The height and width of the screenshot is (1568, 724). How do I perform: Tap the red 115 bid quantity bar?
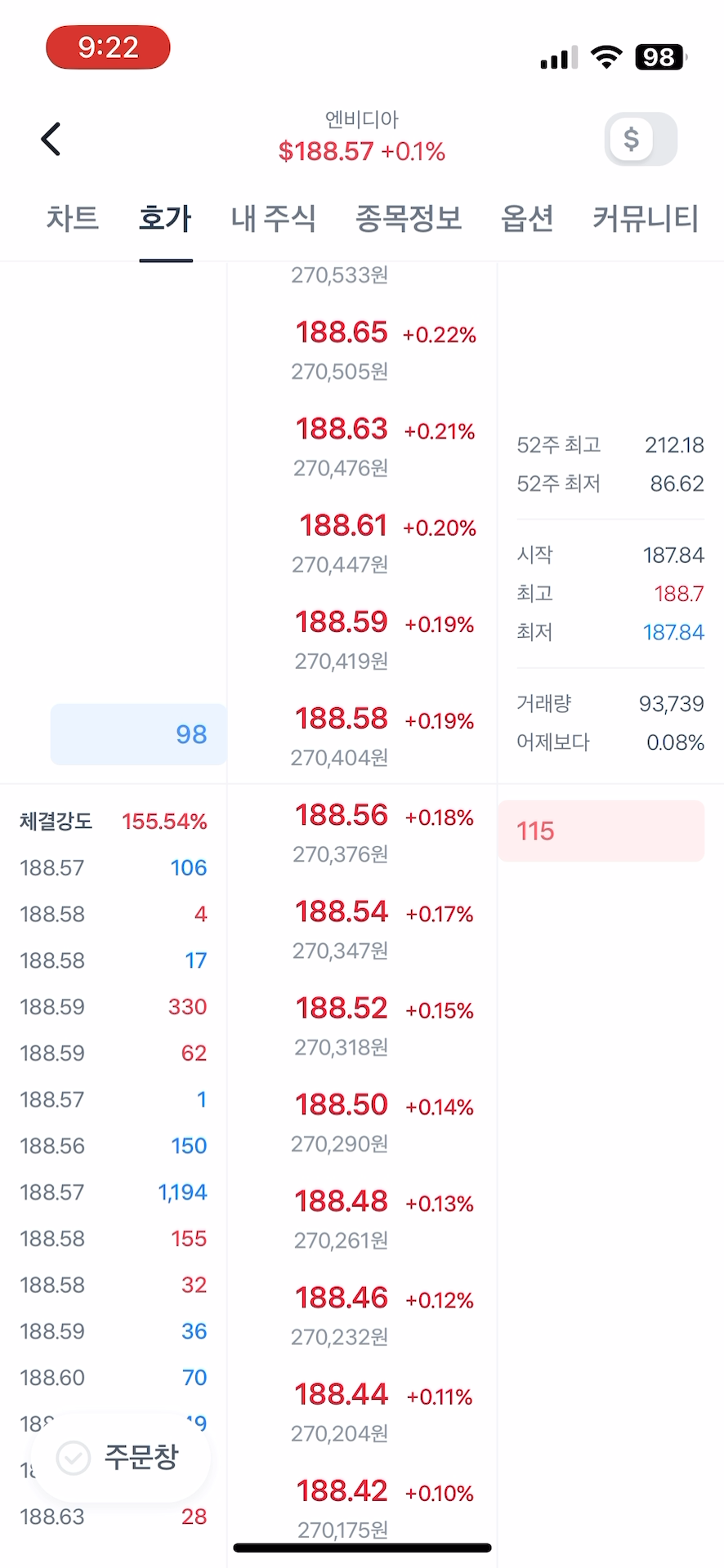click(x=601, y=831)
